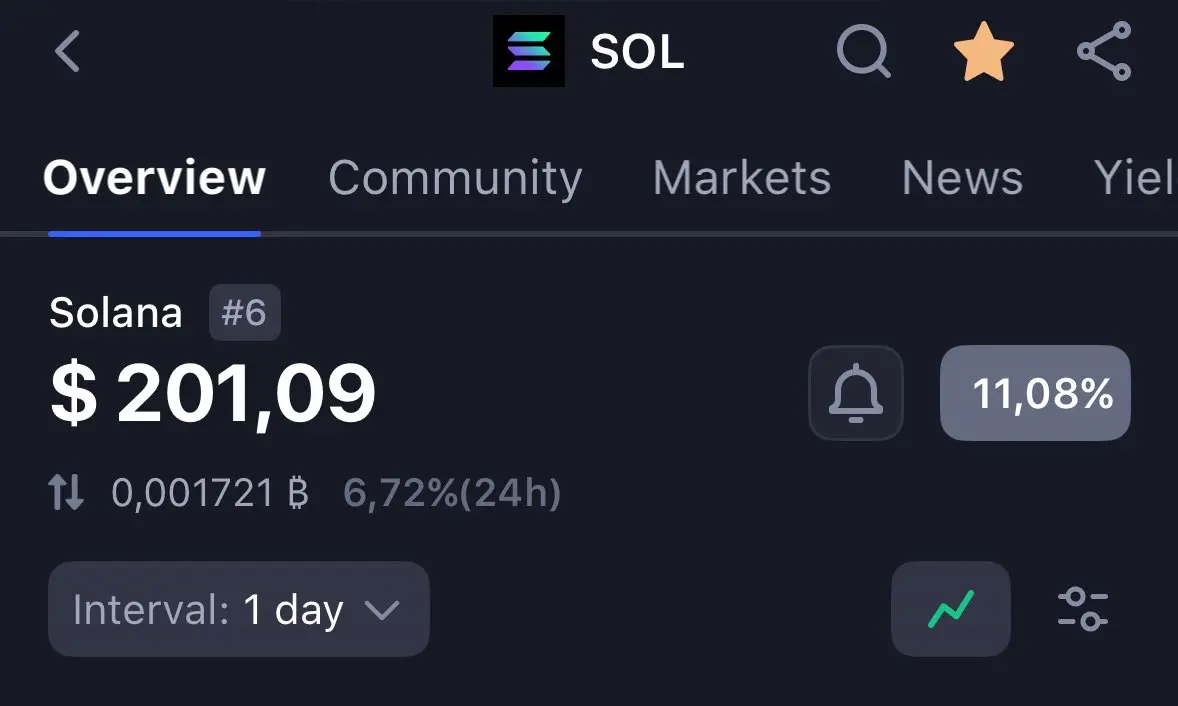The height and width of the screenshot is (706, 1178).
Task: Expand the Interval: 1 day dropdown
Action: pyautogui.click(x=239, y=608)
